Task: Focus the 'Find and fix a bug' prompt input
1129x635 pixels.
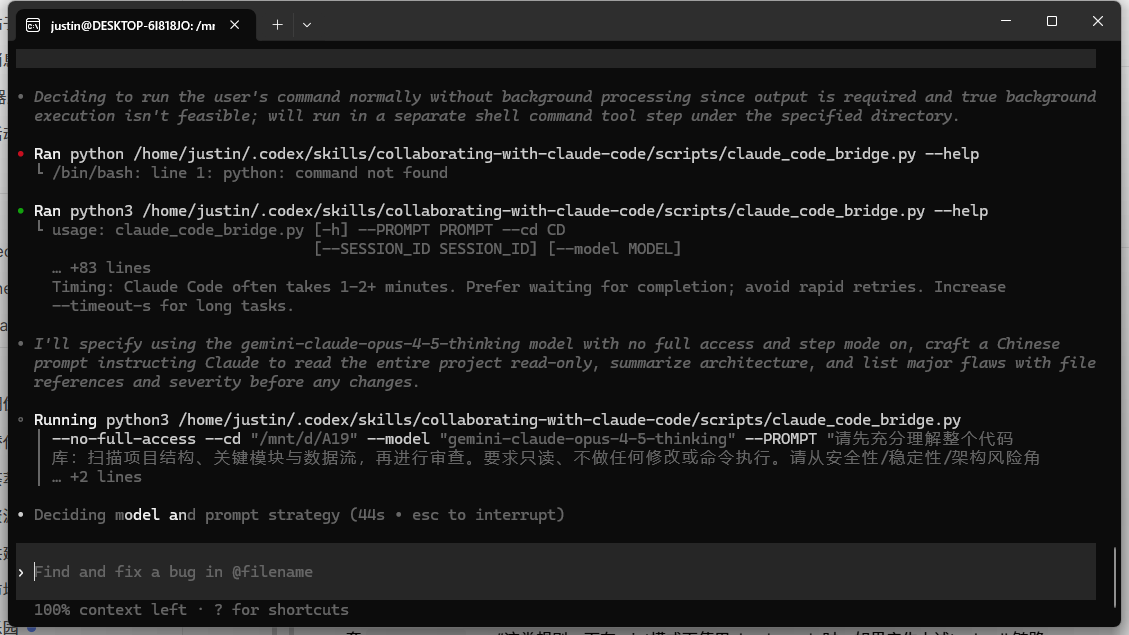Action: (556, 572)
